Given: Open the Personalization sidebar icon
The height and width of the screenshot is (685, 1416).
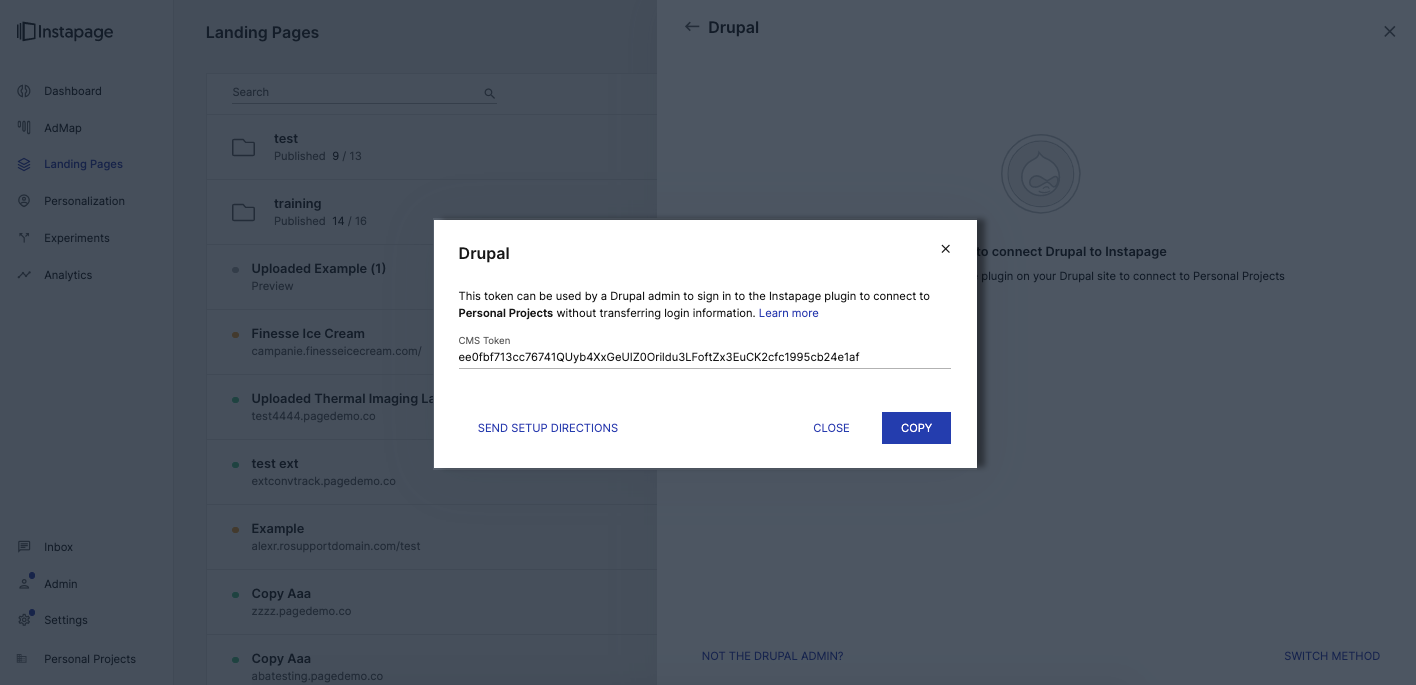Looking at the screenshot, I should tap(24, 201).
